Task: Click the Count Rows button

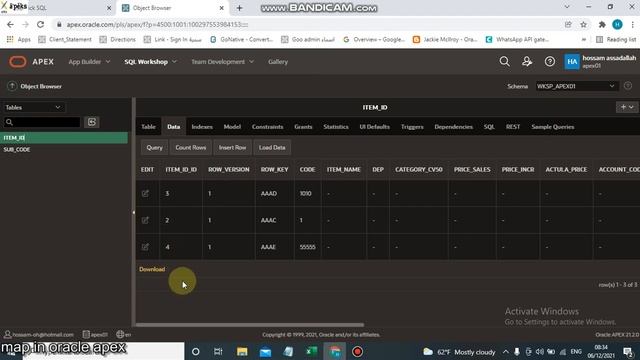Action: [191, 147]
